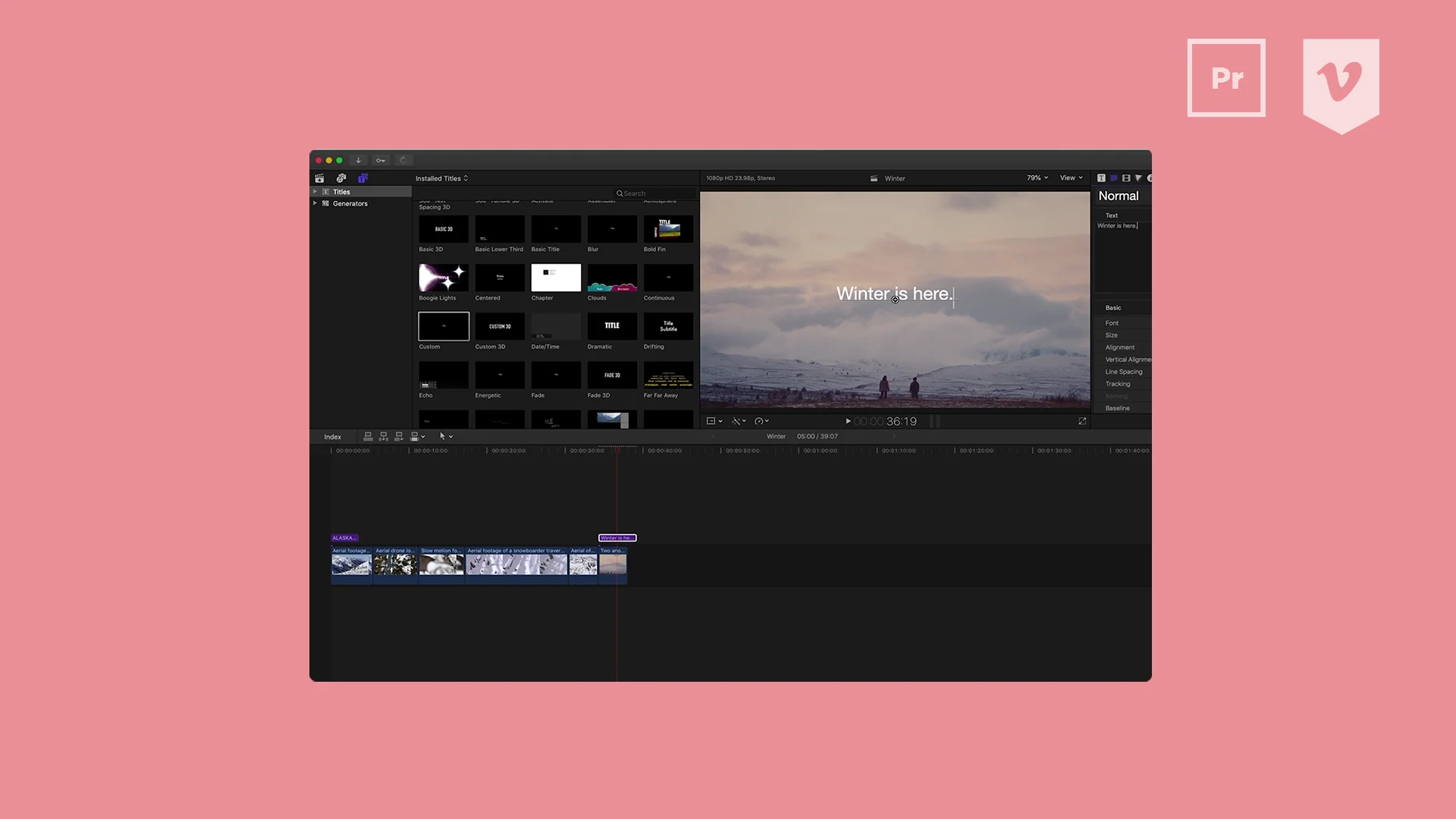Expand the Generators disclosure triangle
Screen dimensions: 1456x819
(x=315, y=203)
